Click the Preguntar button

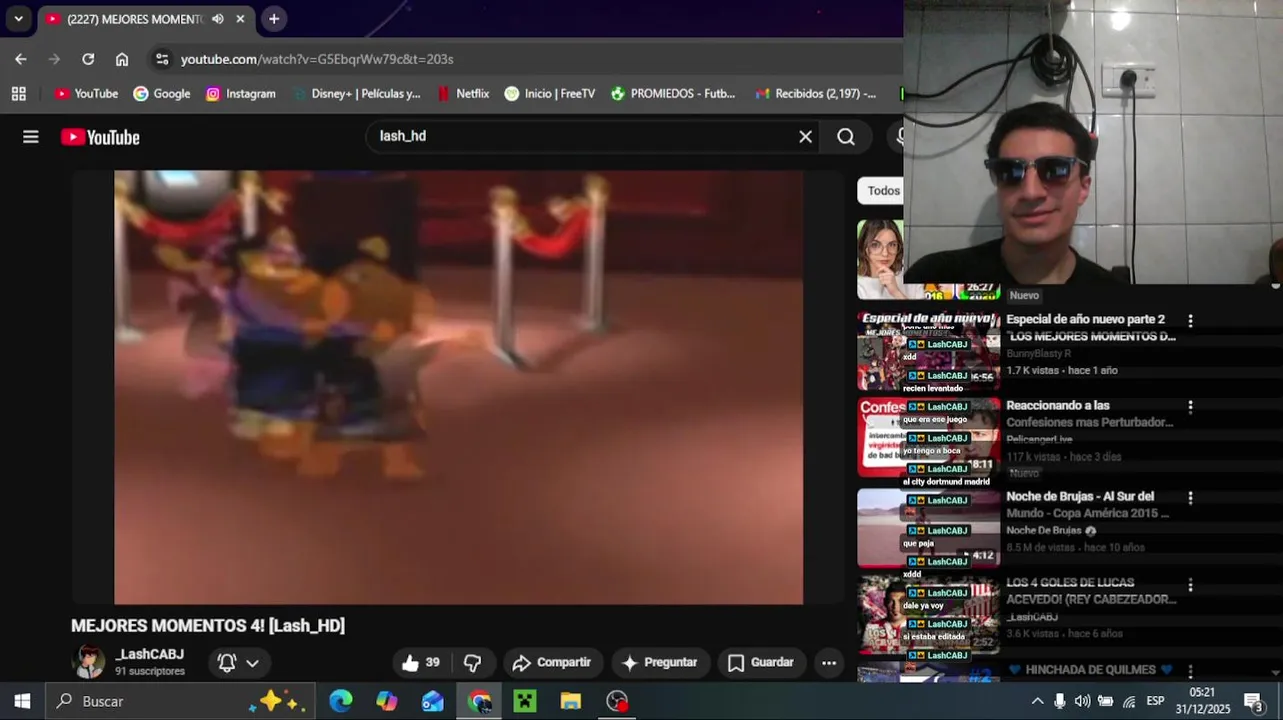[x=659, y=662]
